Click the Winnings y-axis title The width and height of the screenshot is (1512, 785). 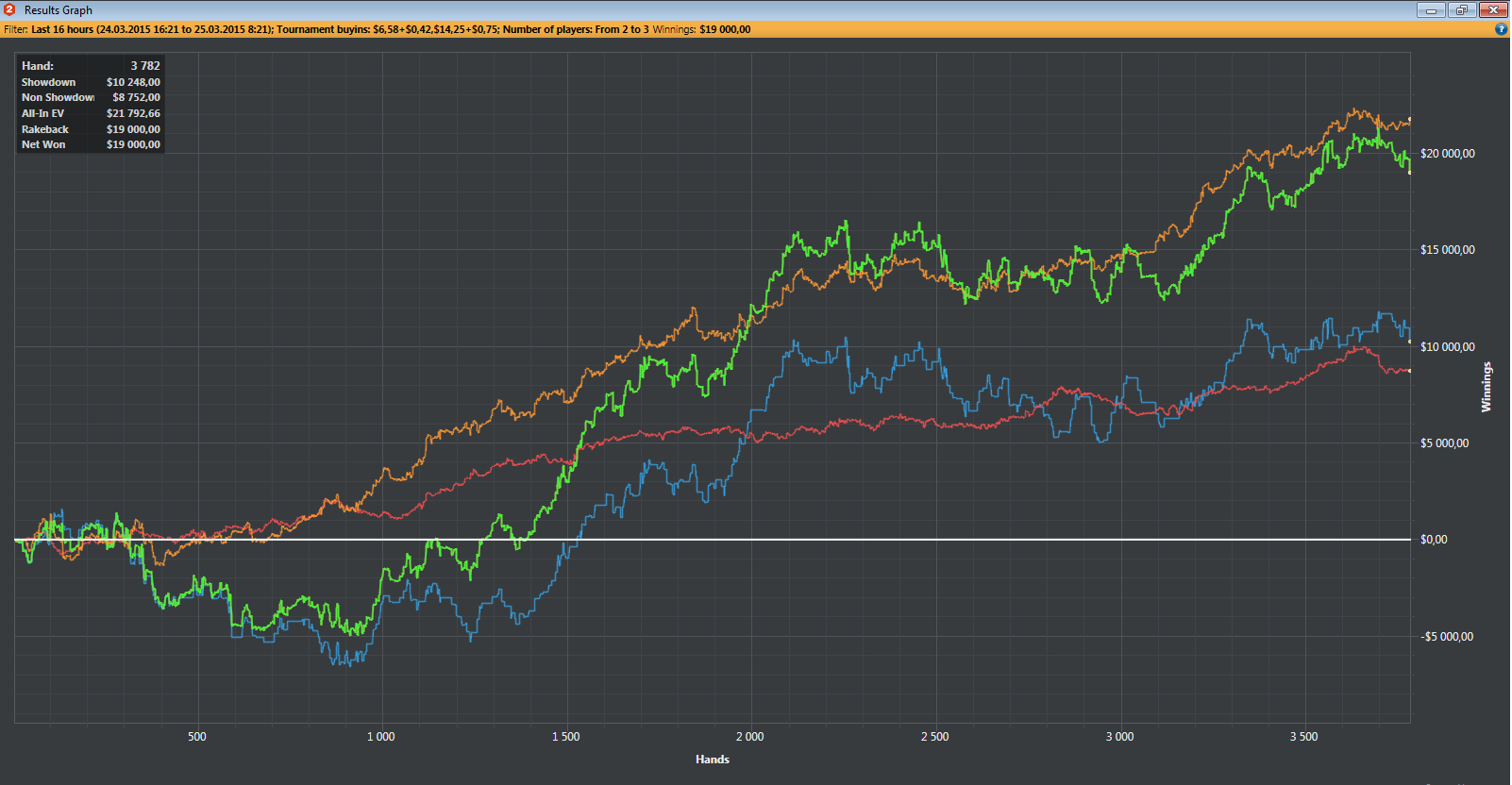point(1487,387)
